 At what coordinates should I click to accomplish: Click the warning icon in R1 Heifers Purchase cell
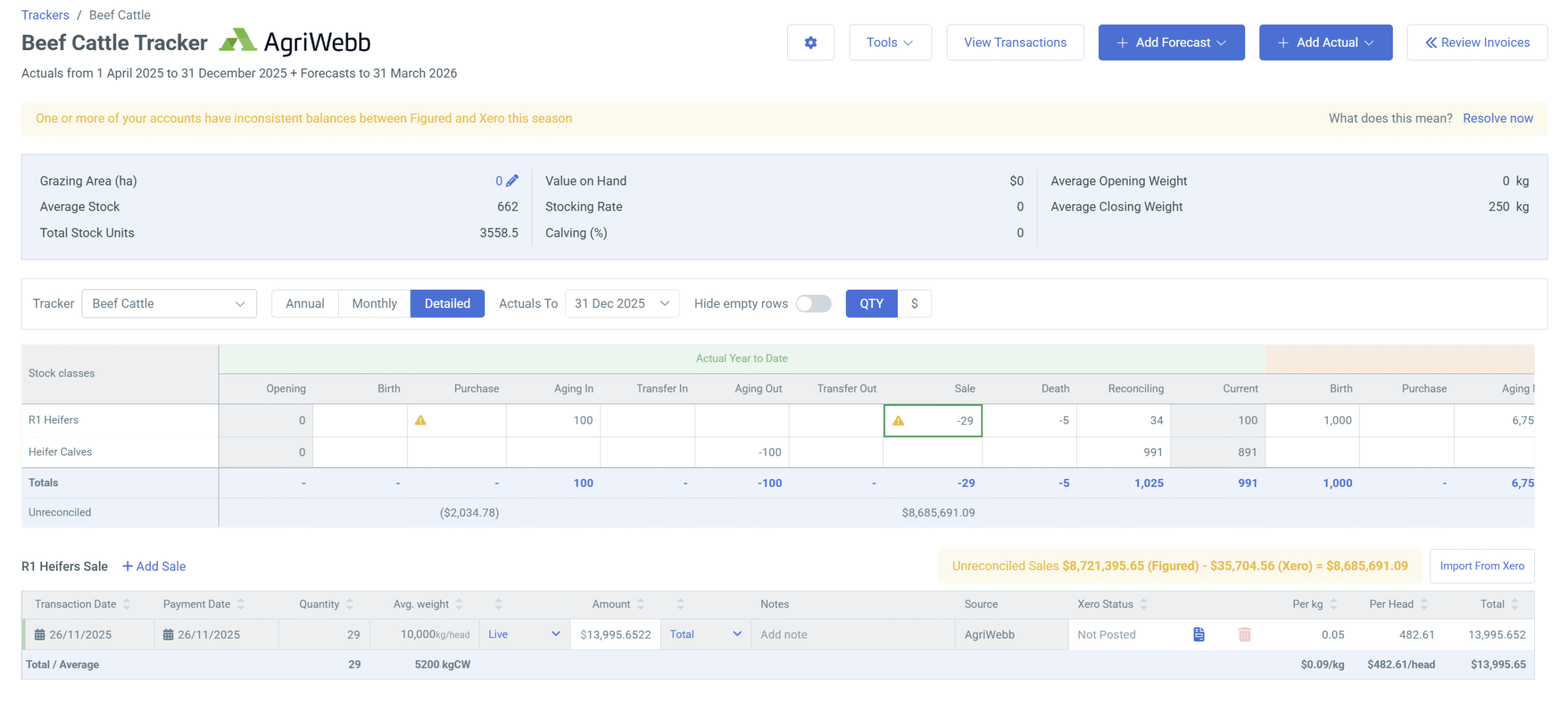coord(421,421)
